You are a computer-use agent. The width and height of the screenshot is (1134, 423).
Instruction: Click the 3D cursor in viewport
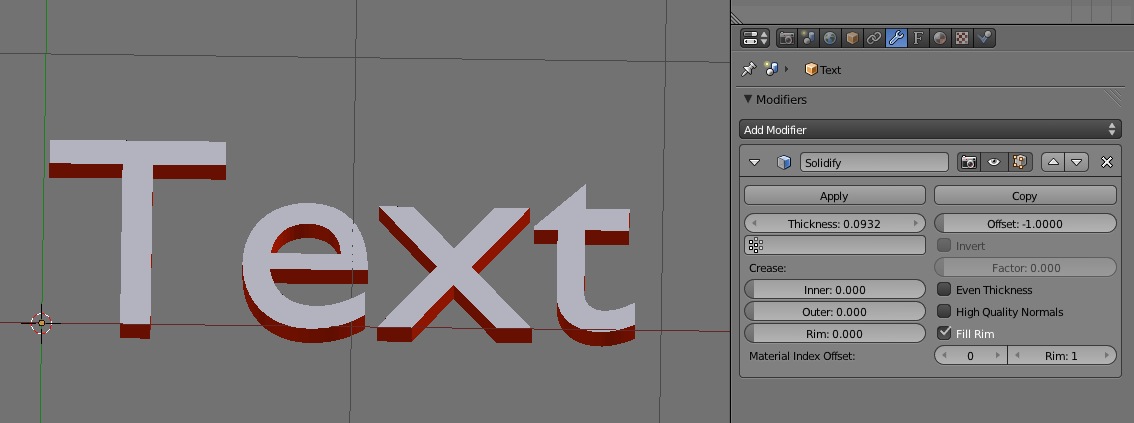coord(42,322)
